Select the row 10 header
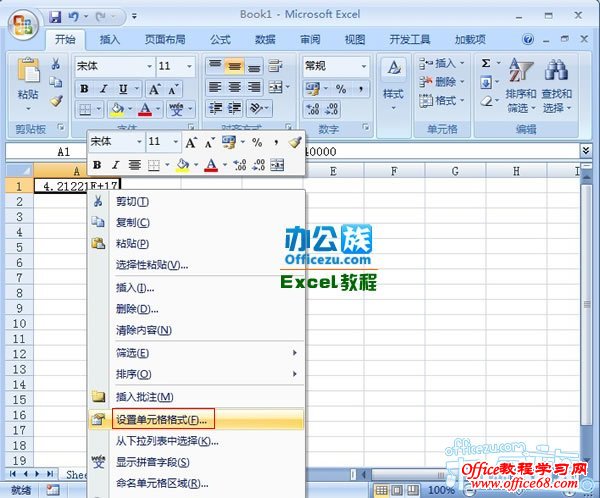The image size is (600, 498). click(19, 324)
